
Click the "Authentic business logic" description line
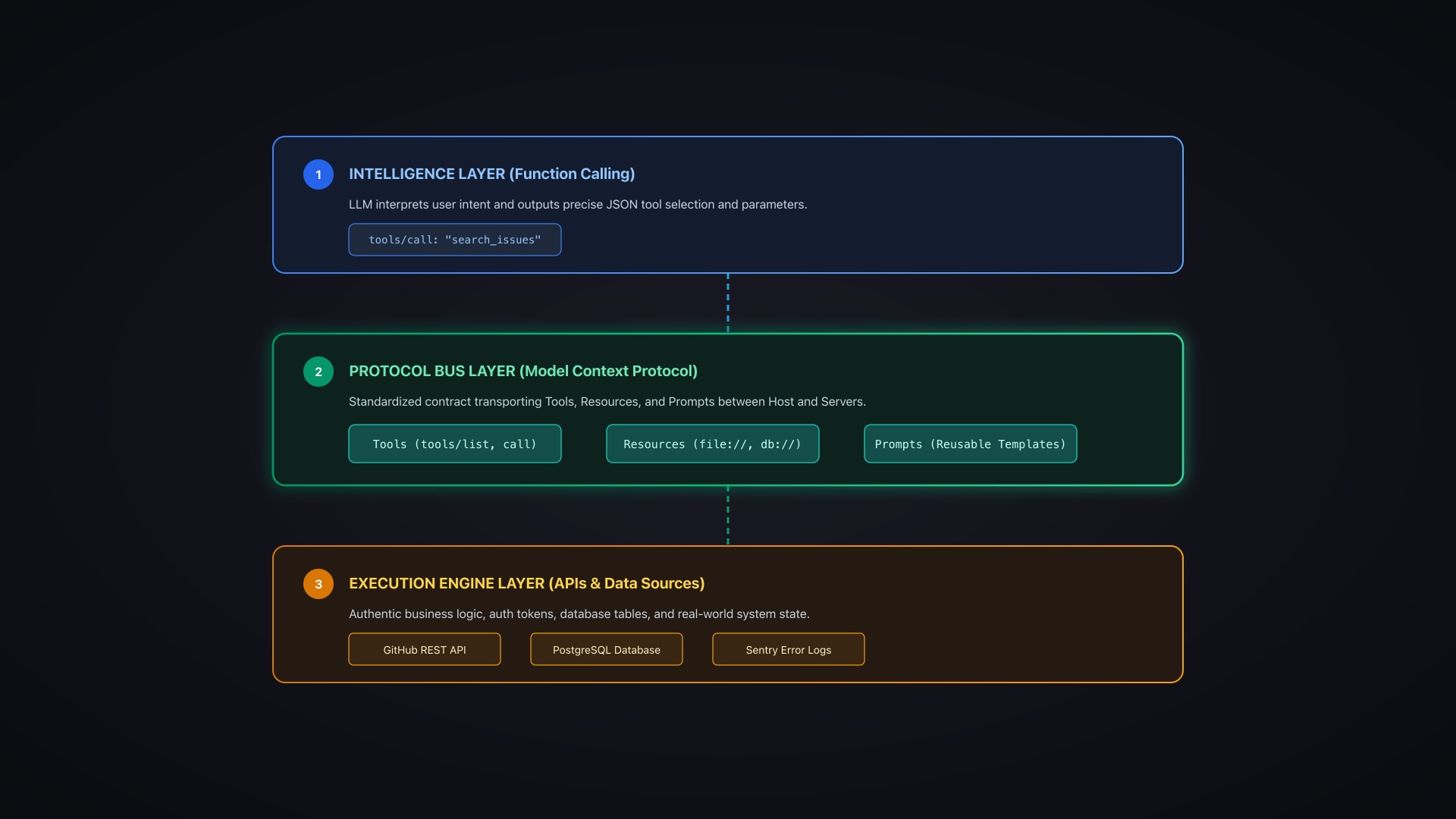click(579, 613)
